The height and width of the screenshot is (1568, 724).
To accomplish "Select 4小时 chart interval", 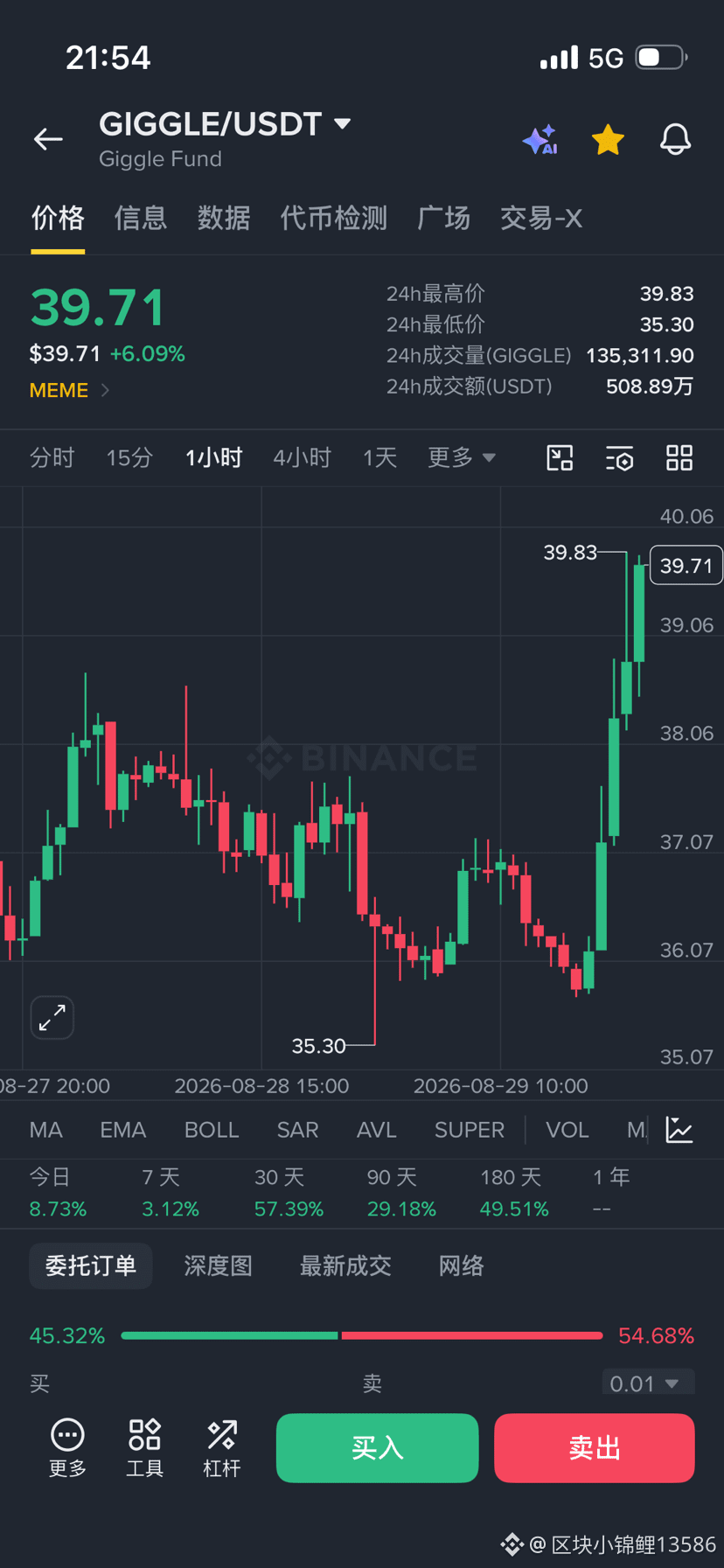I will (x=302, y=457).
